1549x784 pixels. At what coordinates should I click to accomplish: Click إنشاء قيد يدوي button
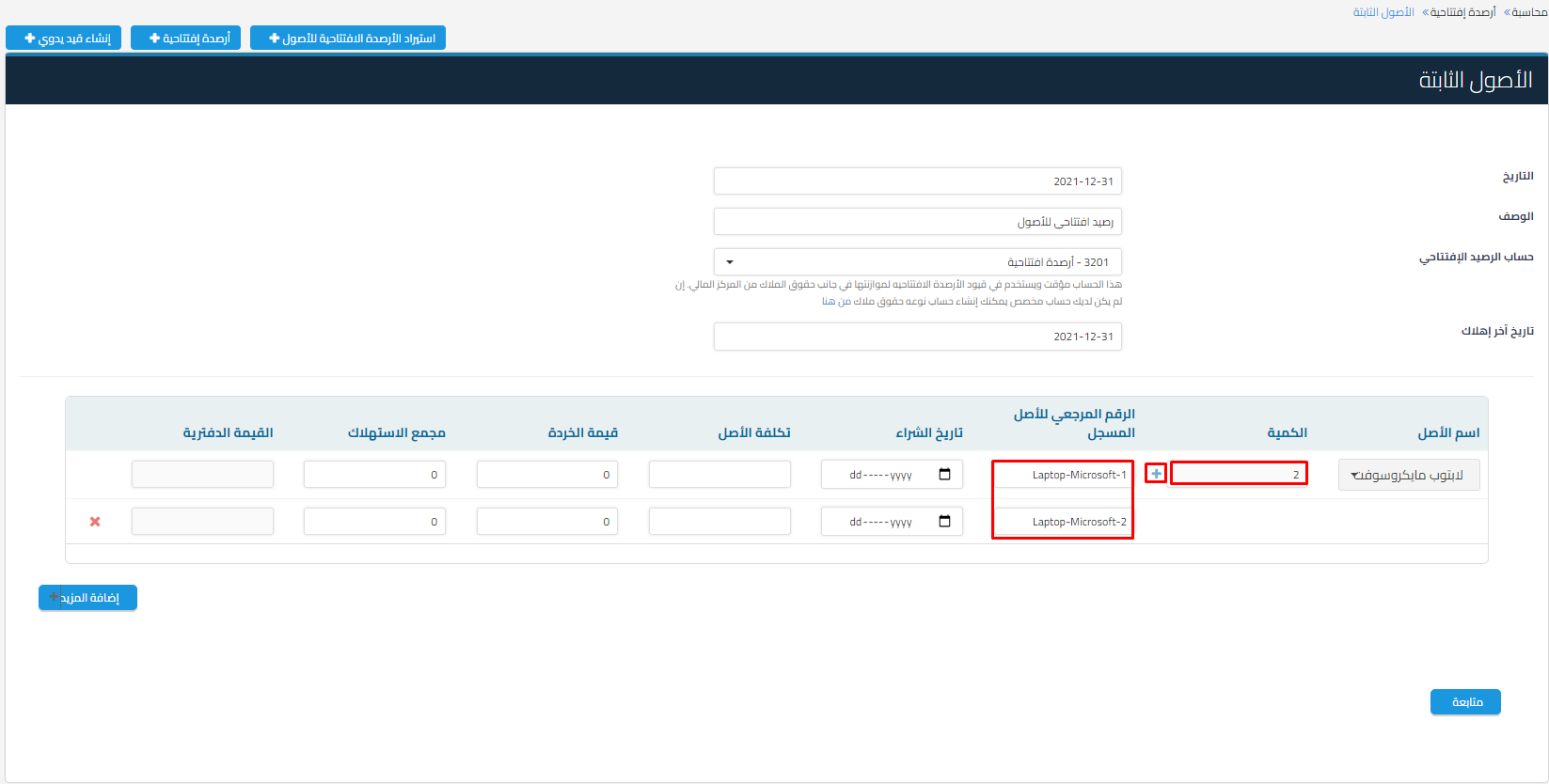point(64,39)
